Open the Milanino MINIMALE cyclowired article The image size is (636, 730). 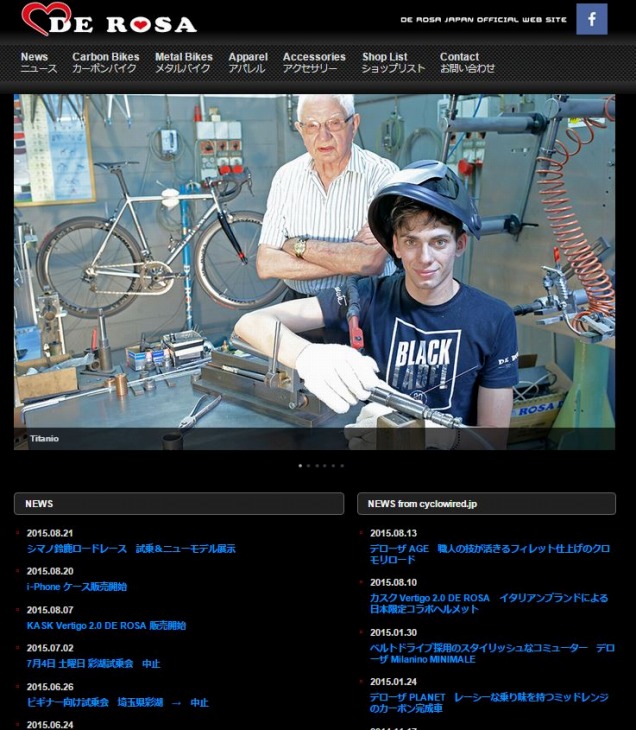(492, 654)
